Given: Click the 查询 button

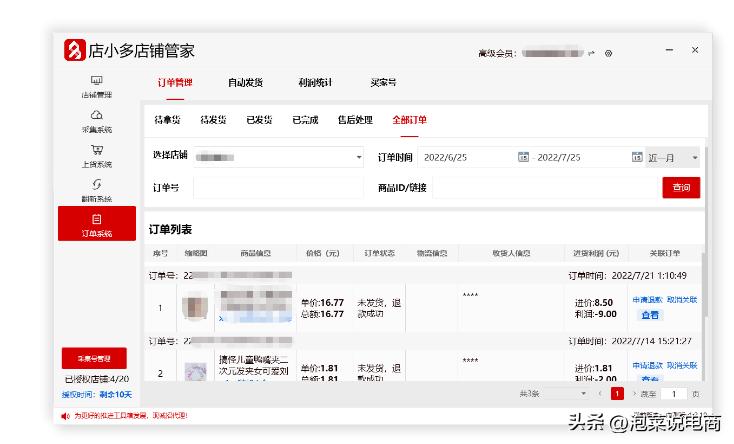Looking at the screenshot, I should 681,187.
